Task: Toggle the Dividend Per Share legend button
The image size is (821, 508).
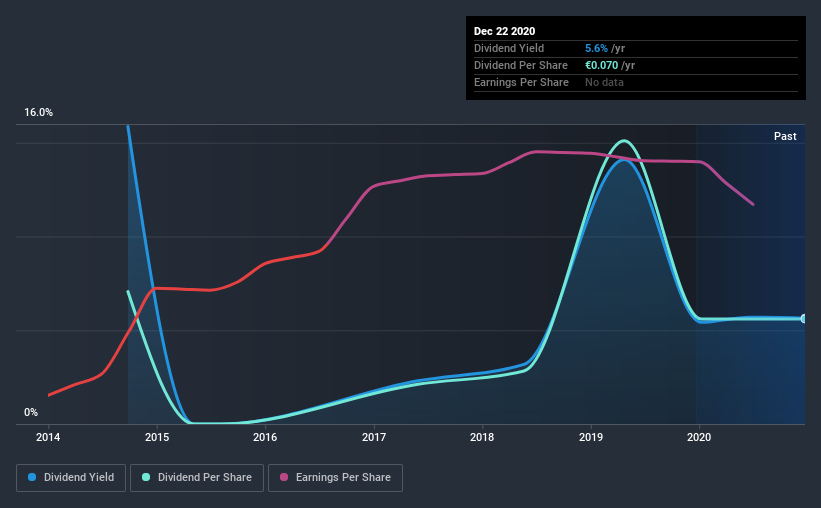Action: coord(197,478)
